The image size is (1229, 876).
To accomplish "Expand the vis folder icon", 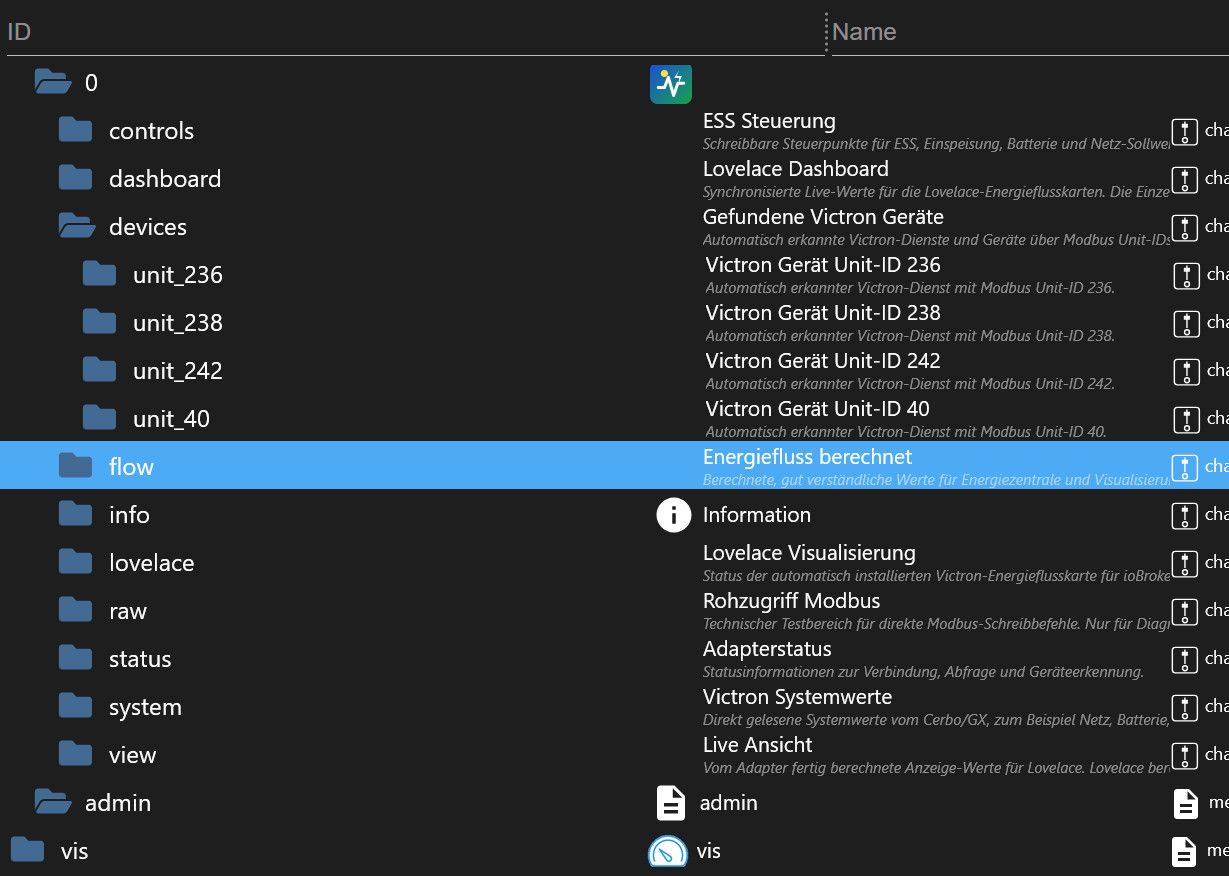I will [27, 850].
